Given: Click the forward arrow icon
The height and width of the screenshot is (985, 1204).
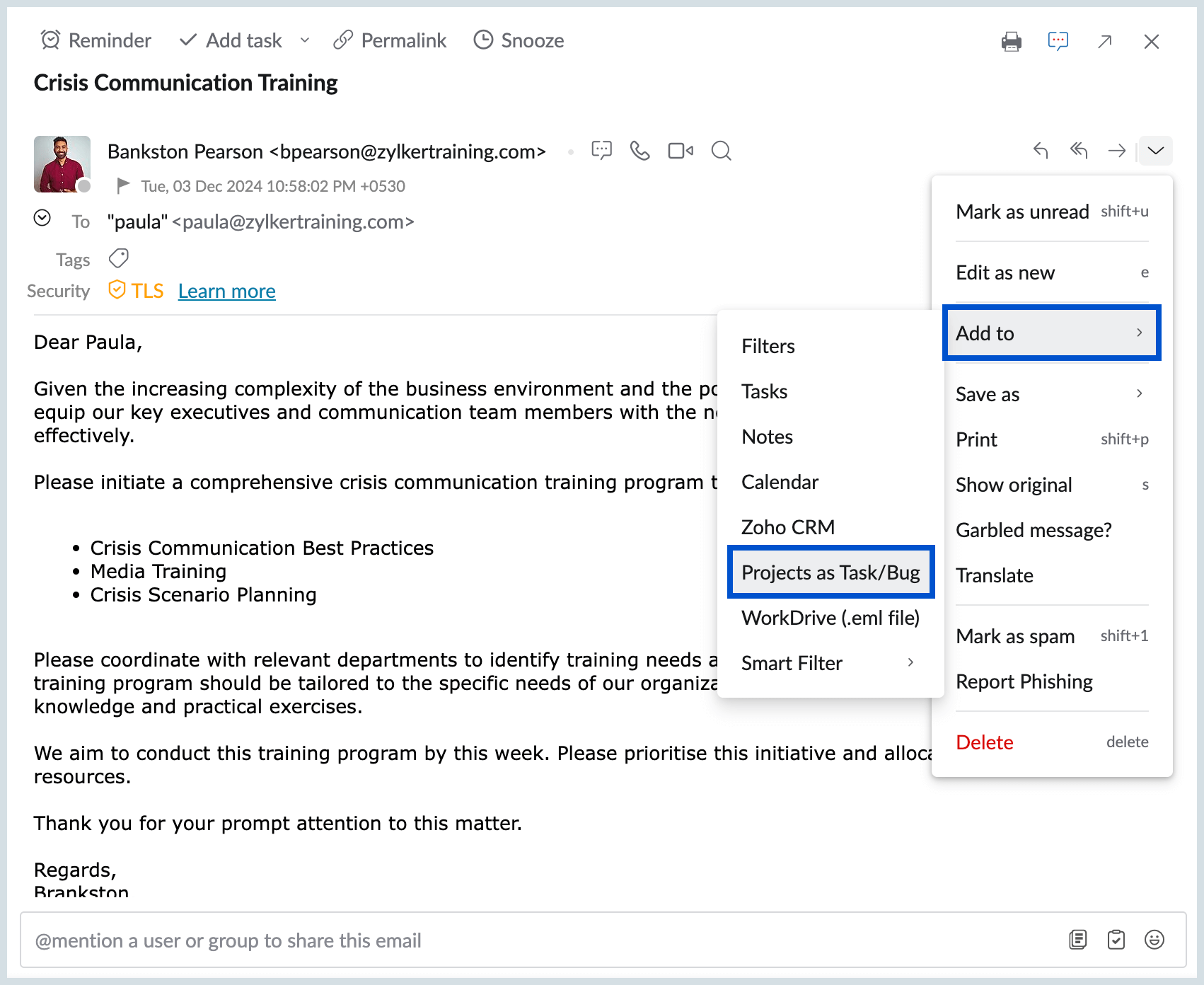Looking at the screenshot, I should coord(1116,150).
